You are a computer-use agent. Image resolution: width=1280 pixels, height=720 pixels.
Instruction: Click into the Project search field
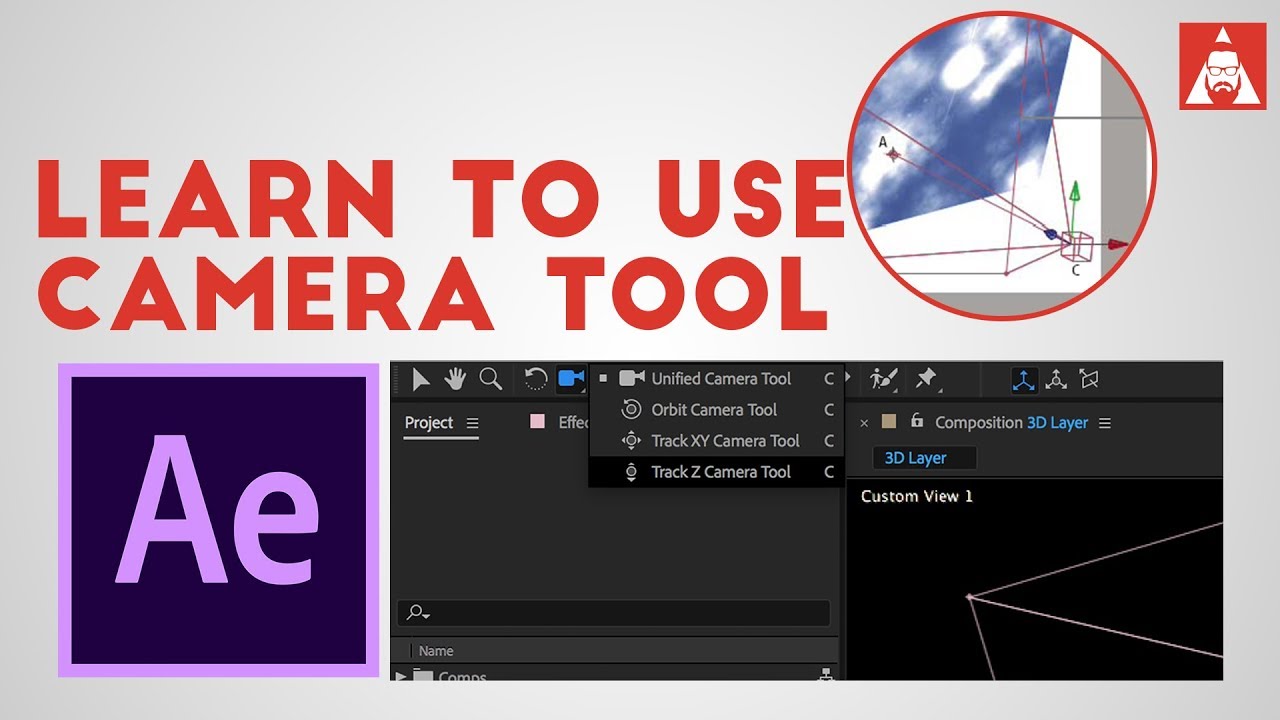point(614,613)
